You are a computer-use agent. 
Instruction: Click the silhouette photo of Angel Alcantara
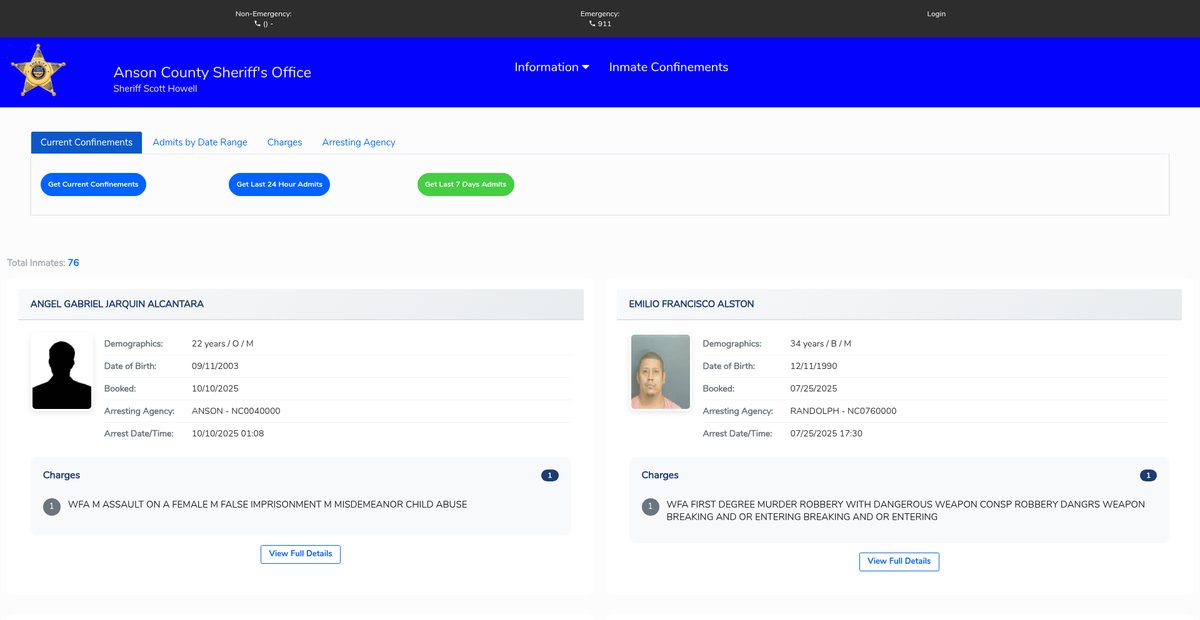62,373
